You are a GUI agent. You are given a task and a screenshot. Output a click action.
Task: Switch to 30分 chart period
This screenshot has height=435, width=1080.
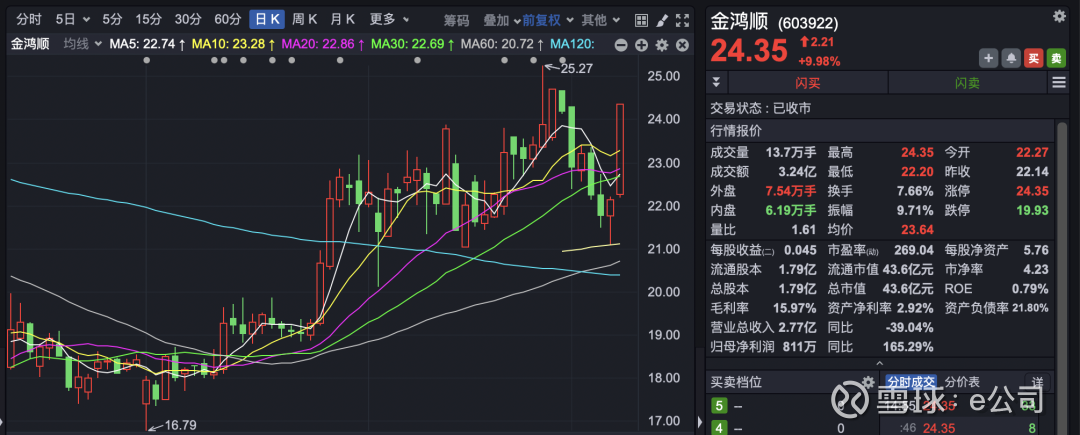point(187,20)
